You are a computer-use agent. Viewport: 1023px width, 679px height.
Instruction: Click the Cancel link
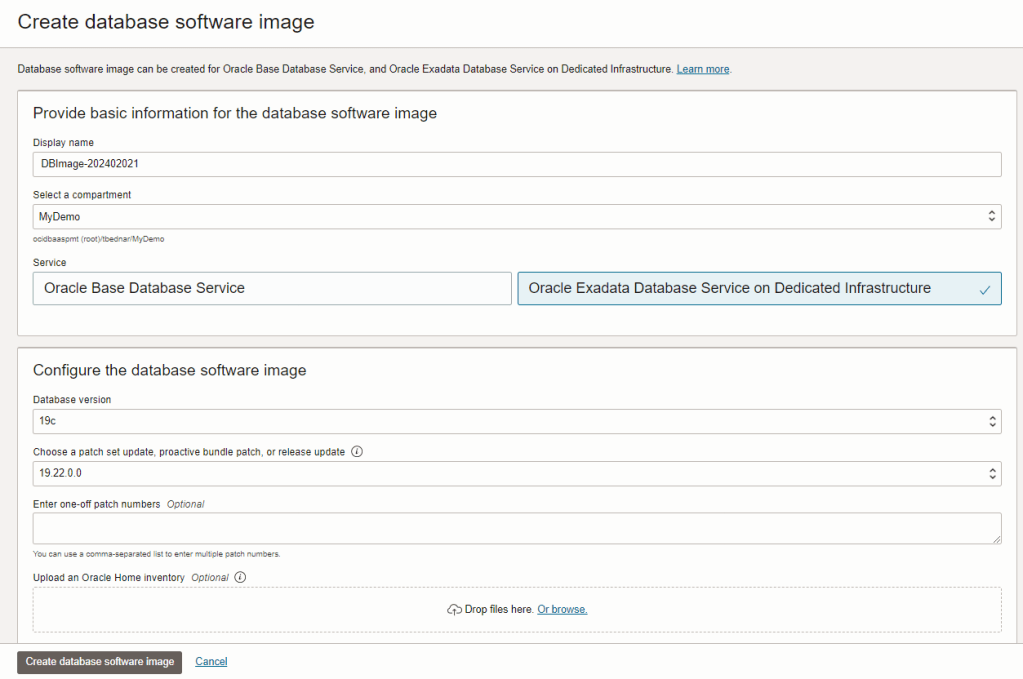pos(211,661)
